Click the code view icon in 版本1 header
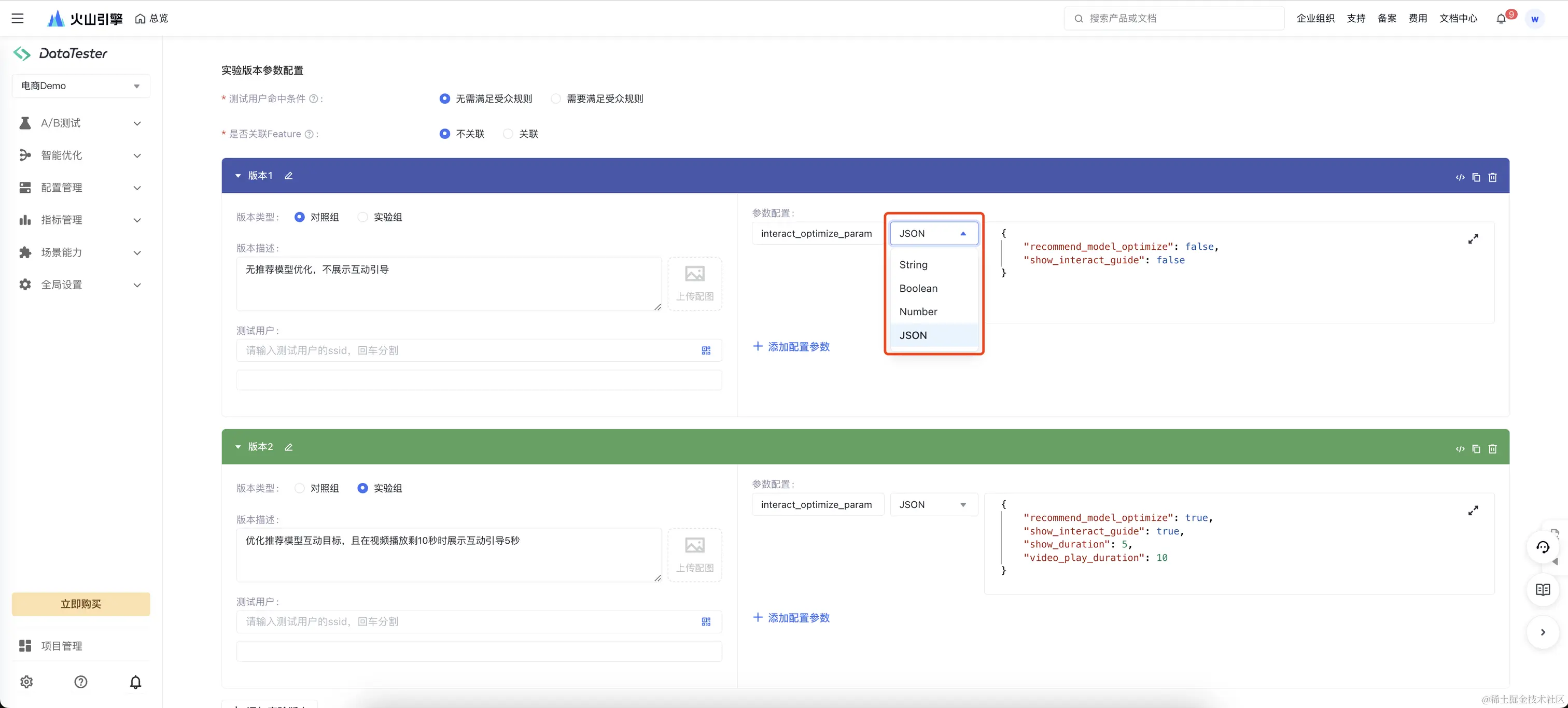The width and height of the screenshot is (1568, 708). pos(1460,178)
